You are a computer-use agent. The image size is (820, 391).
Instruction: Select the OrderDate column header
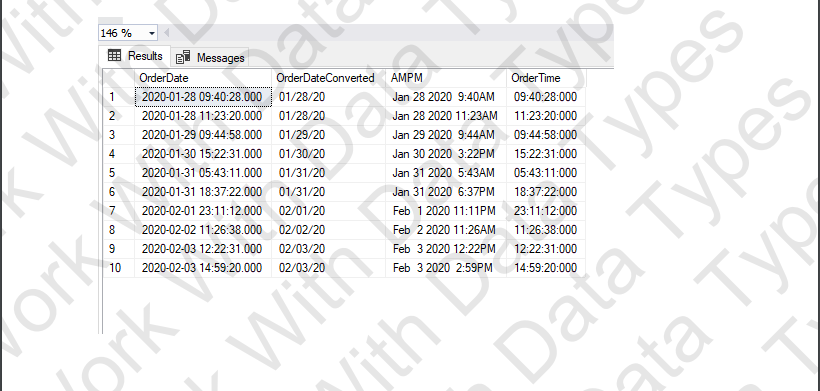pyautogui.click(x=203, y=78)
